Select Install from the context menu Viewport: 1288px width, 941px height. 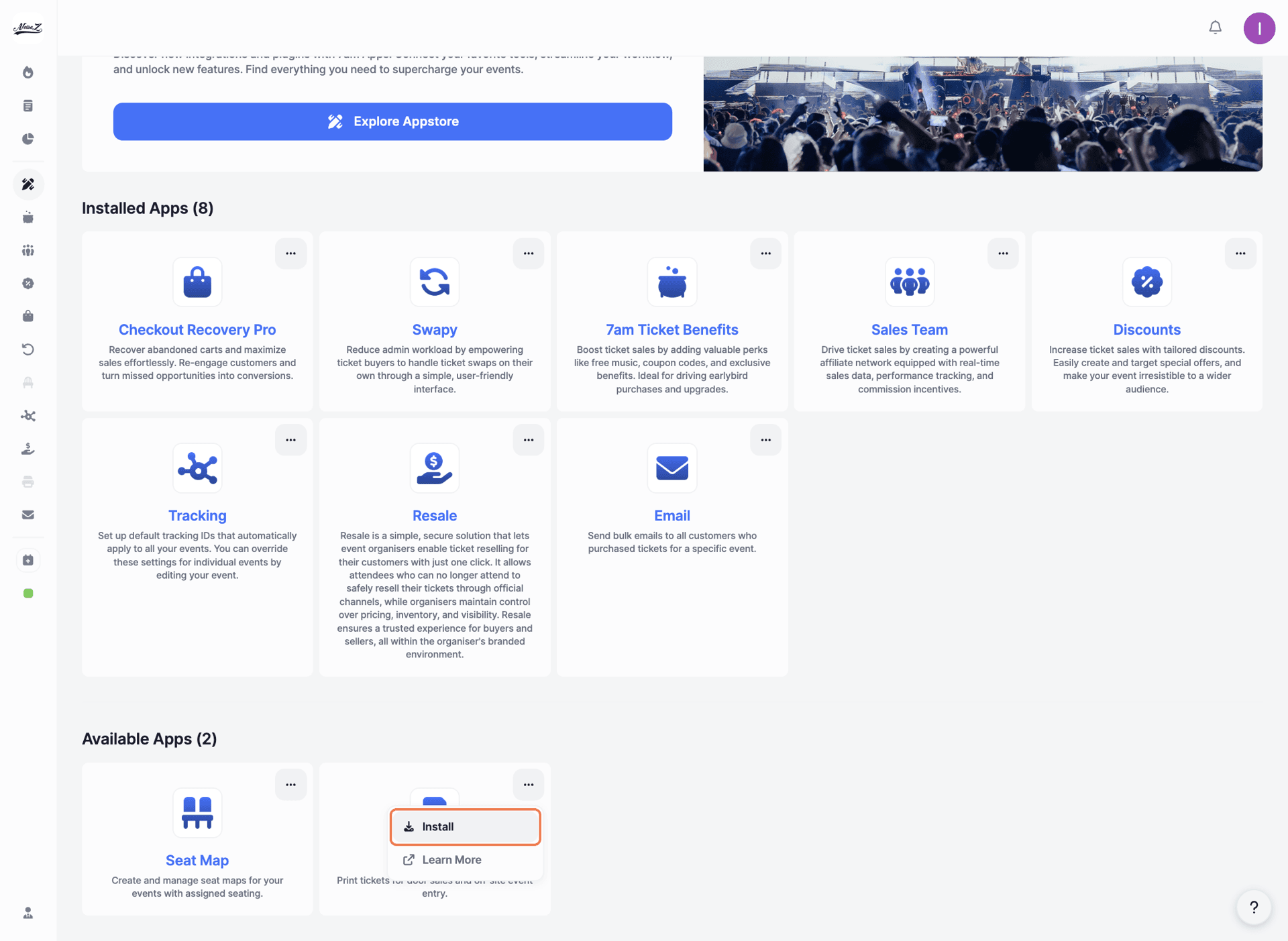click(x=465, y=827)
